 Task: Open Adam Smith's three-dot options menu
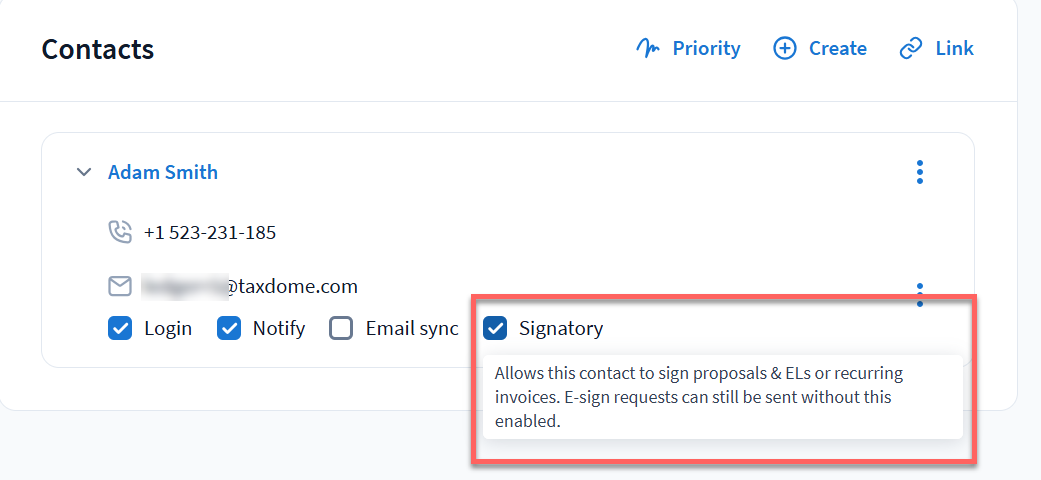click(920, 172)
